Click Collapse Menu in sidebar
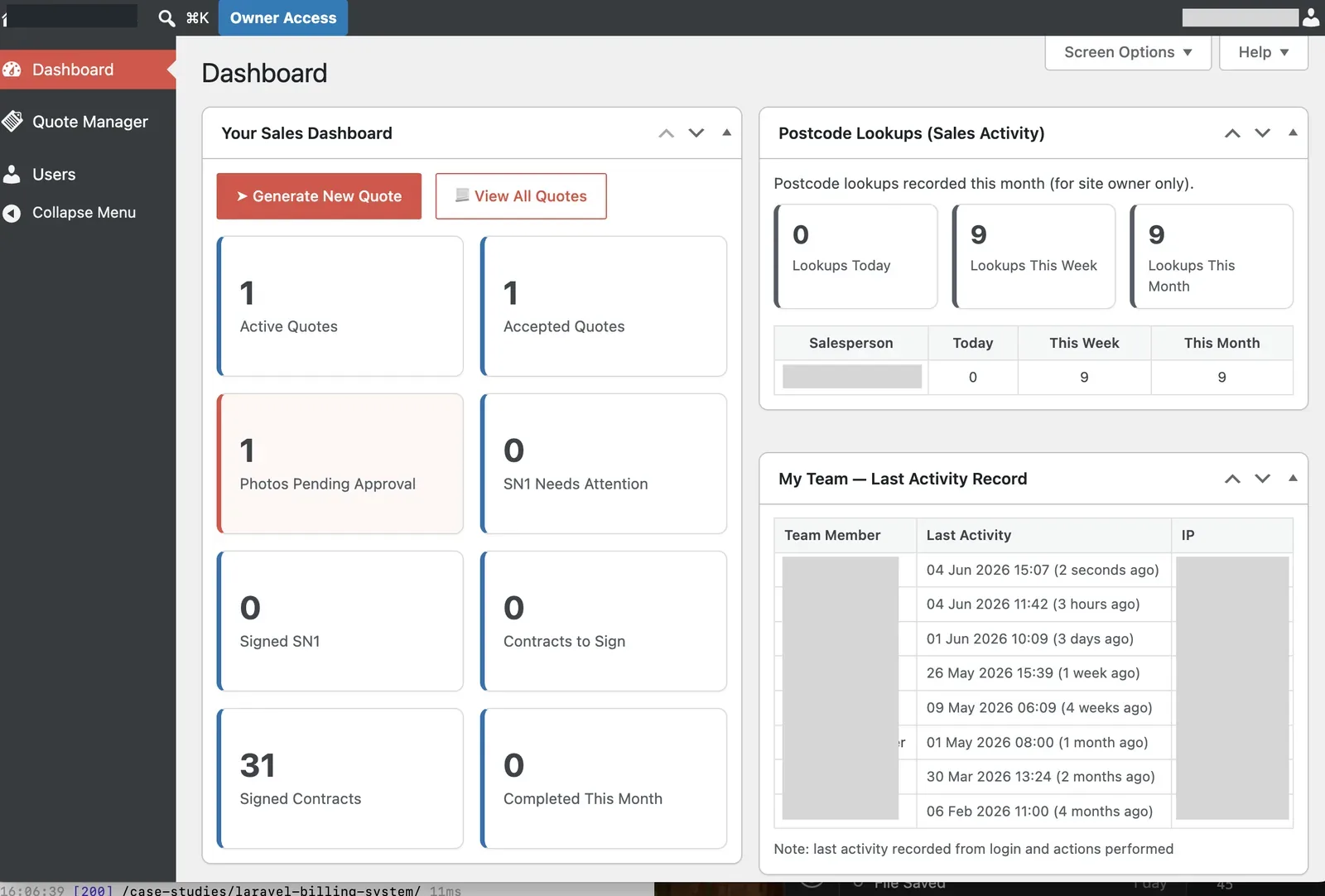The image size is (1325, 896). tap(88, 213)
